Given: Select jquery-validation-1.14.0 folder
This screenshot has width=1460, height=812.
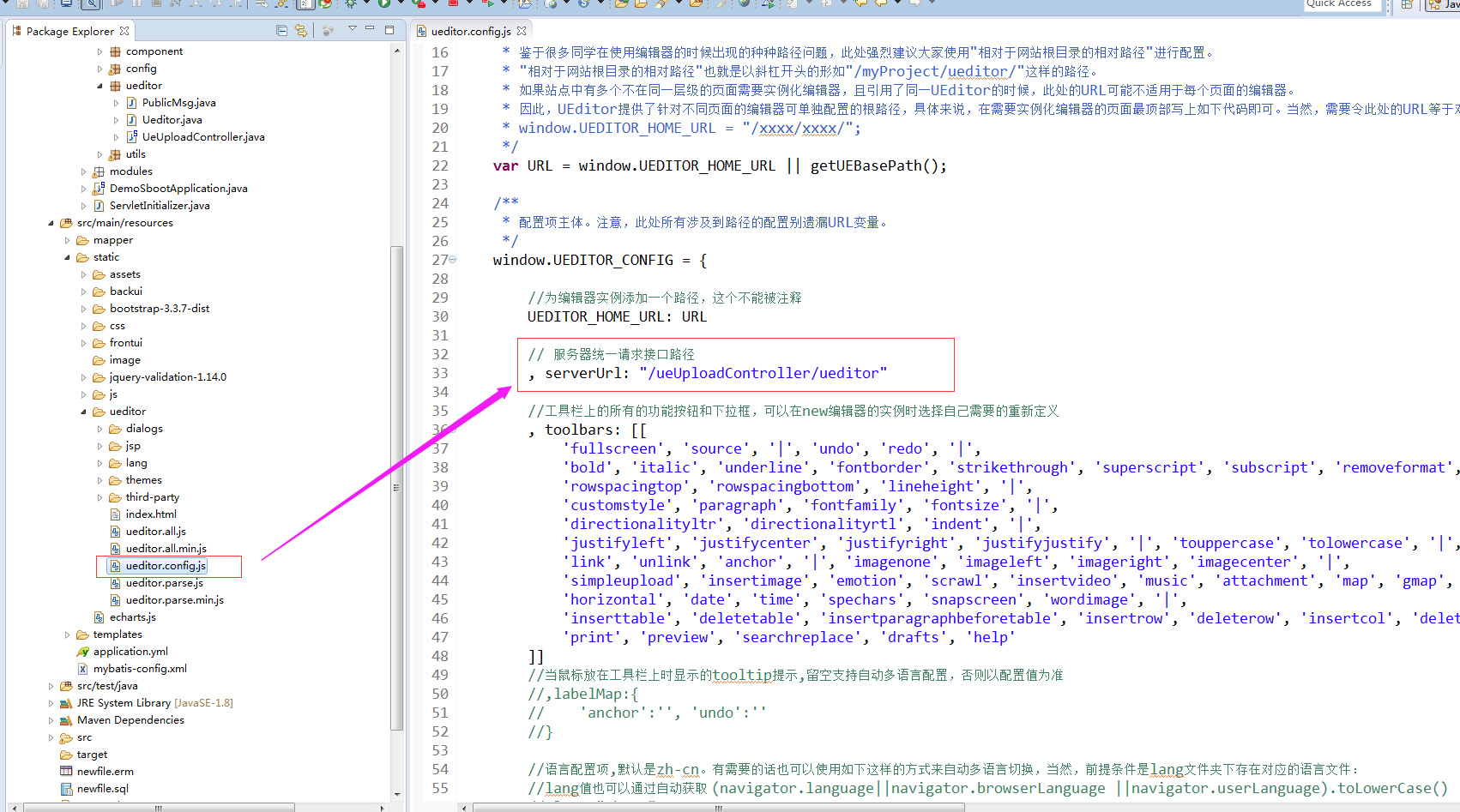Looking at the screenshot, I should click(x=167, y=377).
